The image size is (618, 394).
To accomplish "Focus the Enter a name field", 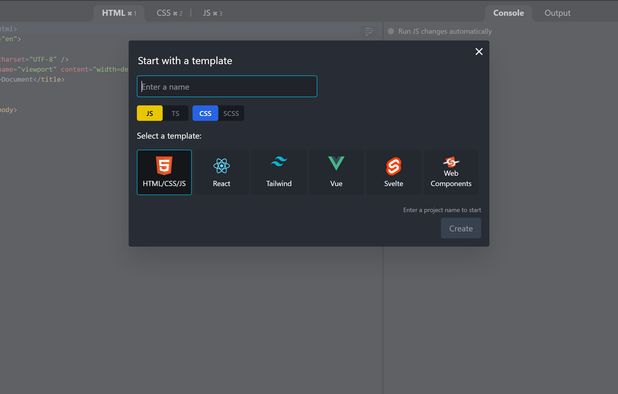I will pos(227,86).
